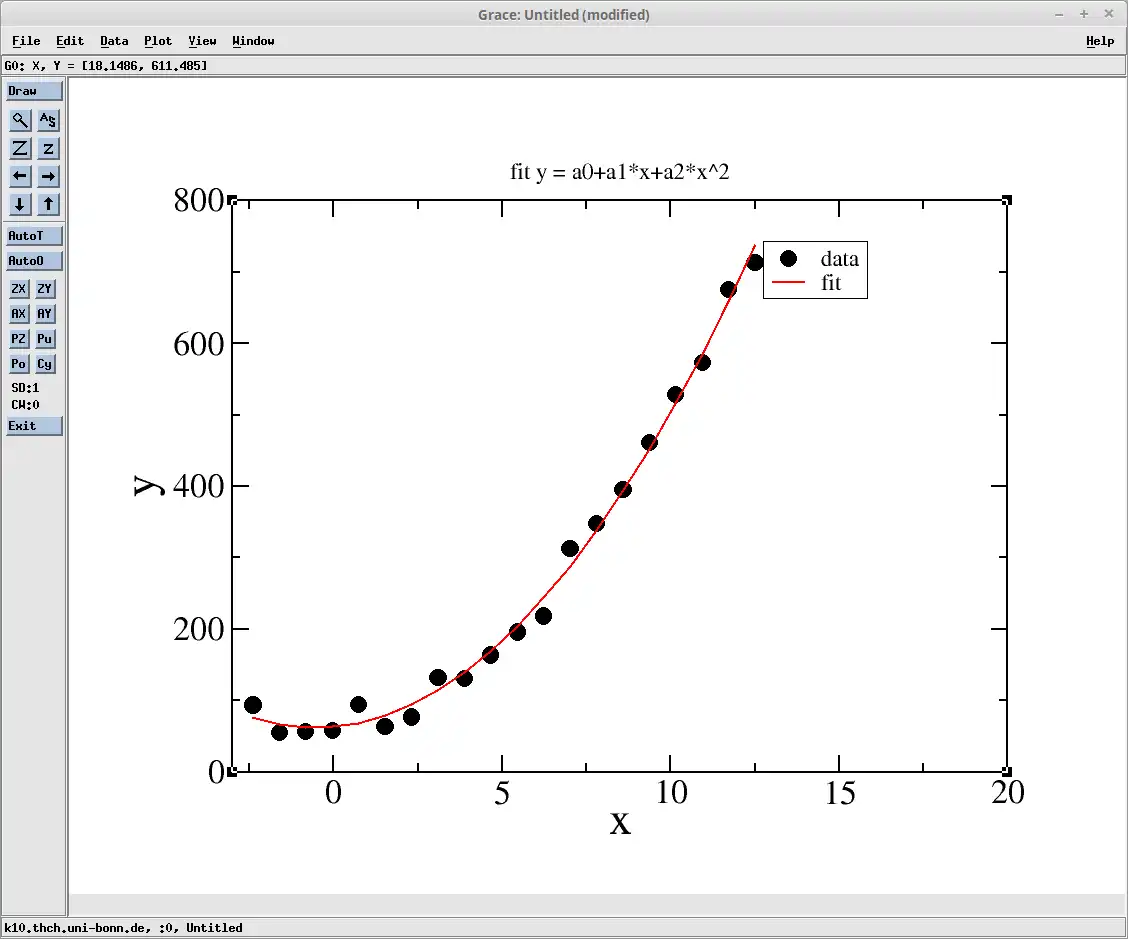
Task: Click the down arrow scroll icon
Action: pyautogui.click(x=19, y=204)
